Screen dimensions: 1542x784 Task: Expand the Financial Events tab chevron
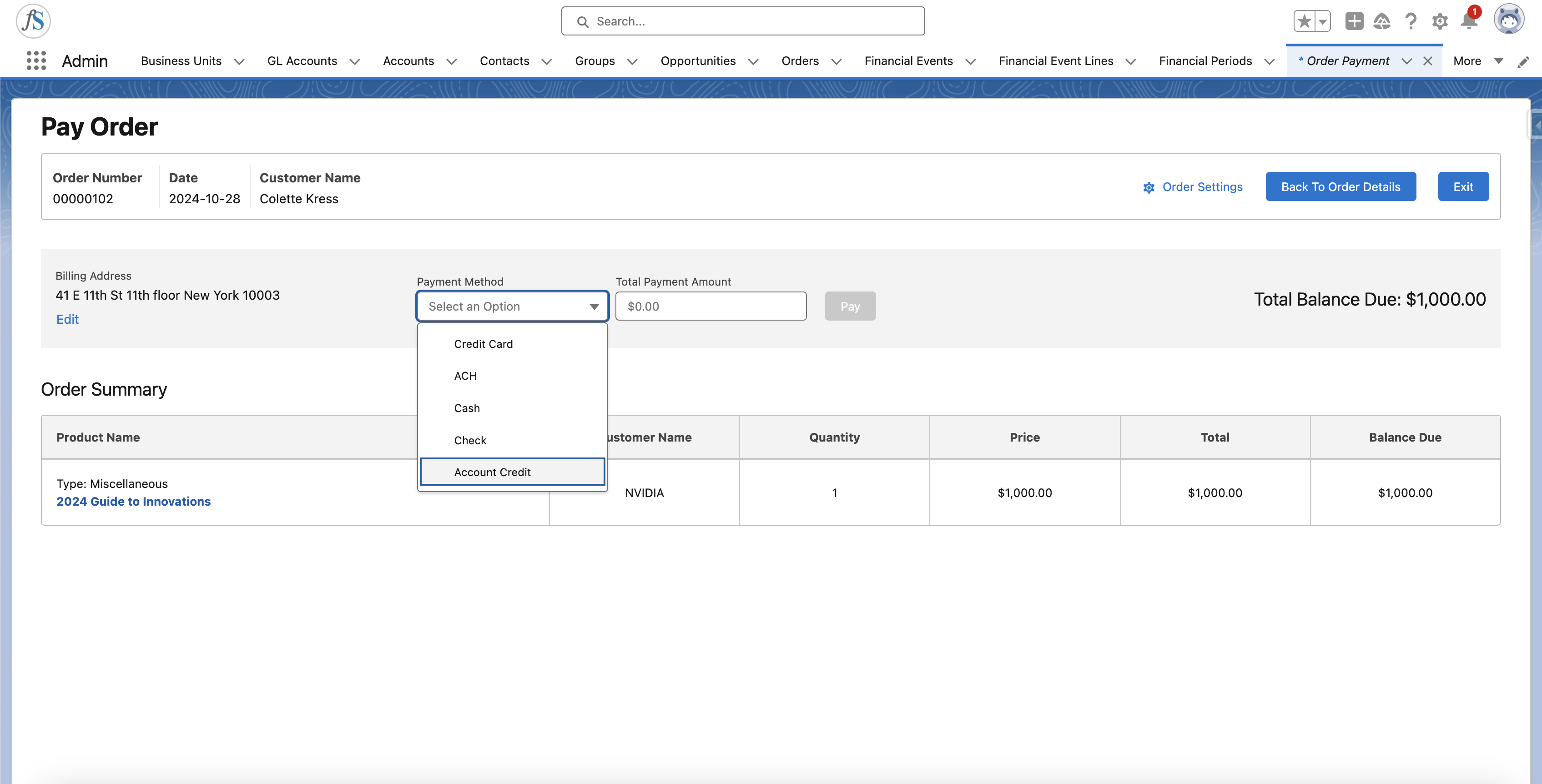970,62
